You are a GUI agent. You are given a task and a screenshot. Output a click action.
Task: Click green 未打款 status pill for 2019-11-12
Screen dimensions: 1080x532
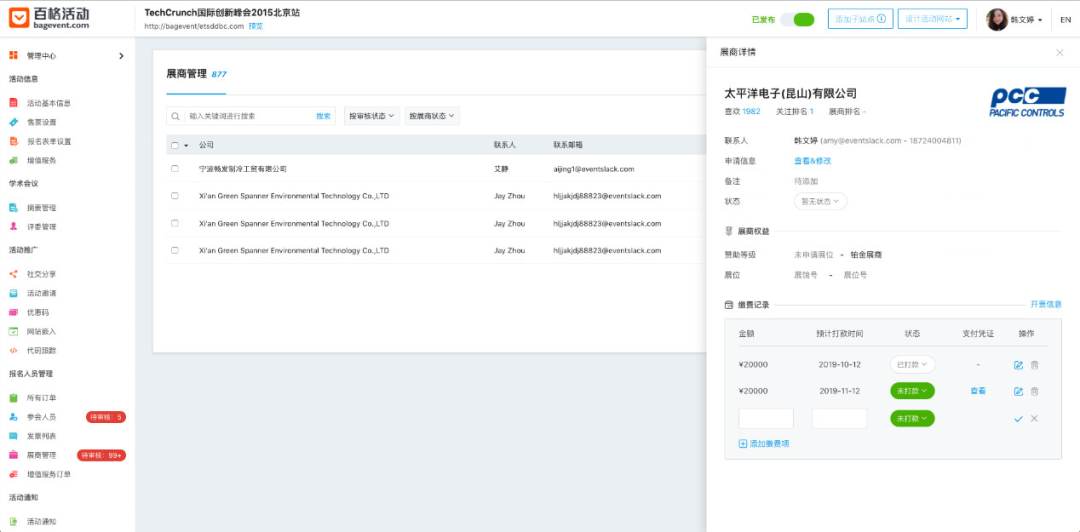pos(912,391)
